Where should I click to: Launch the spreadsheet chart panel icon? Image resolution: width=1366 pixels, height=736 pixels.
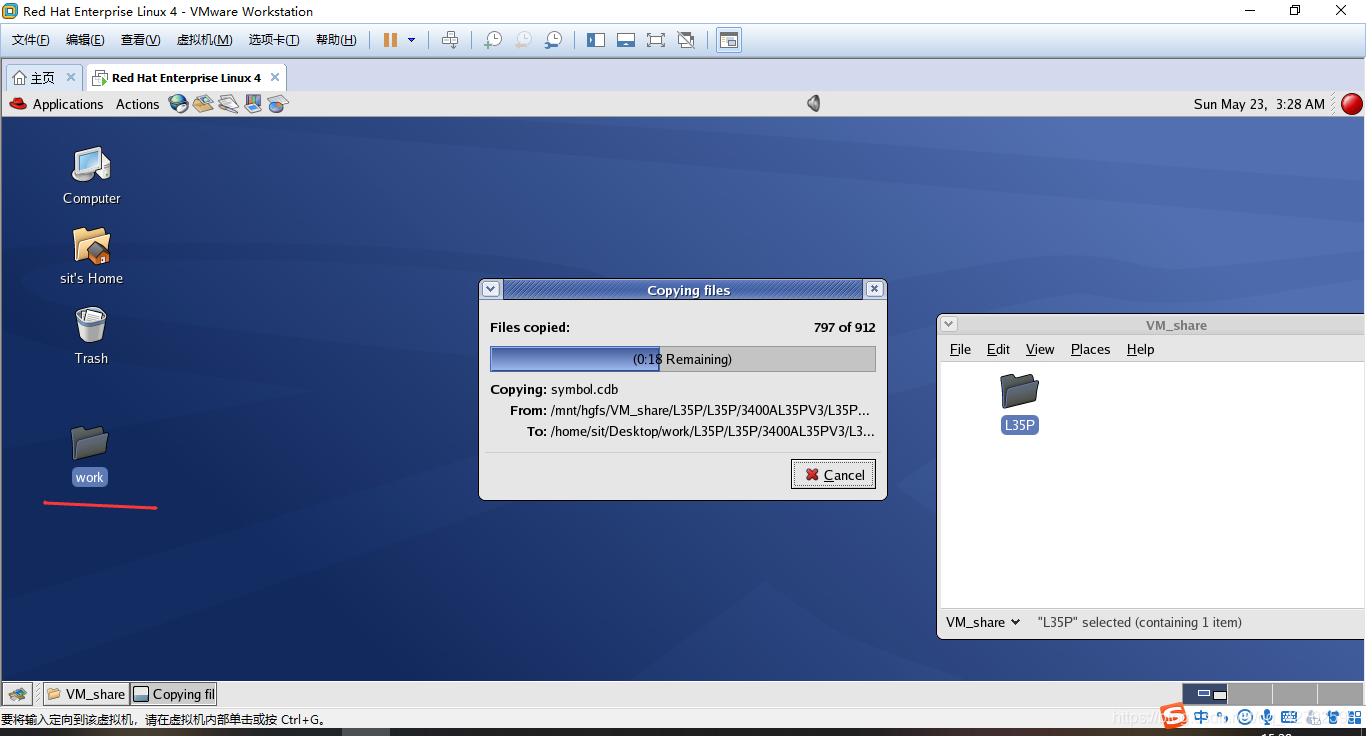pos(278,103)
